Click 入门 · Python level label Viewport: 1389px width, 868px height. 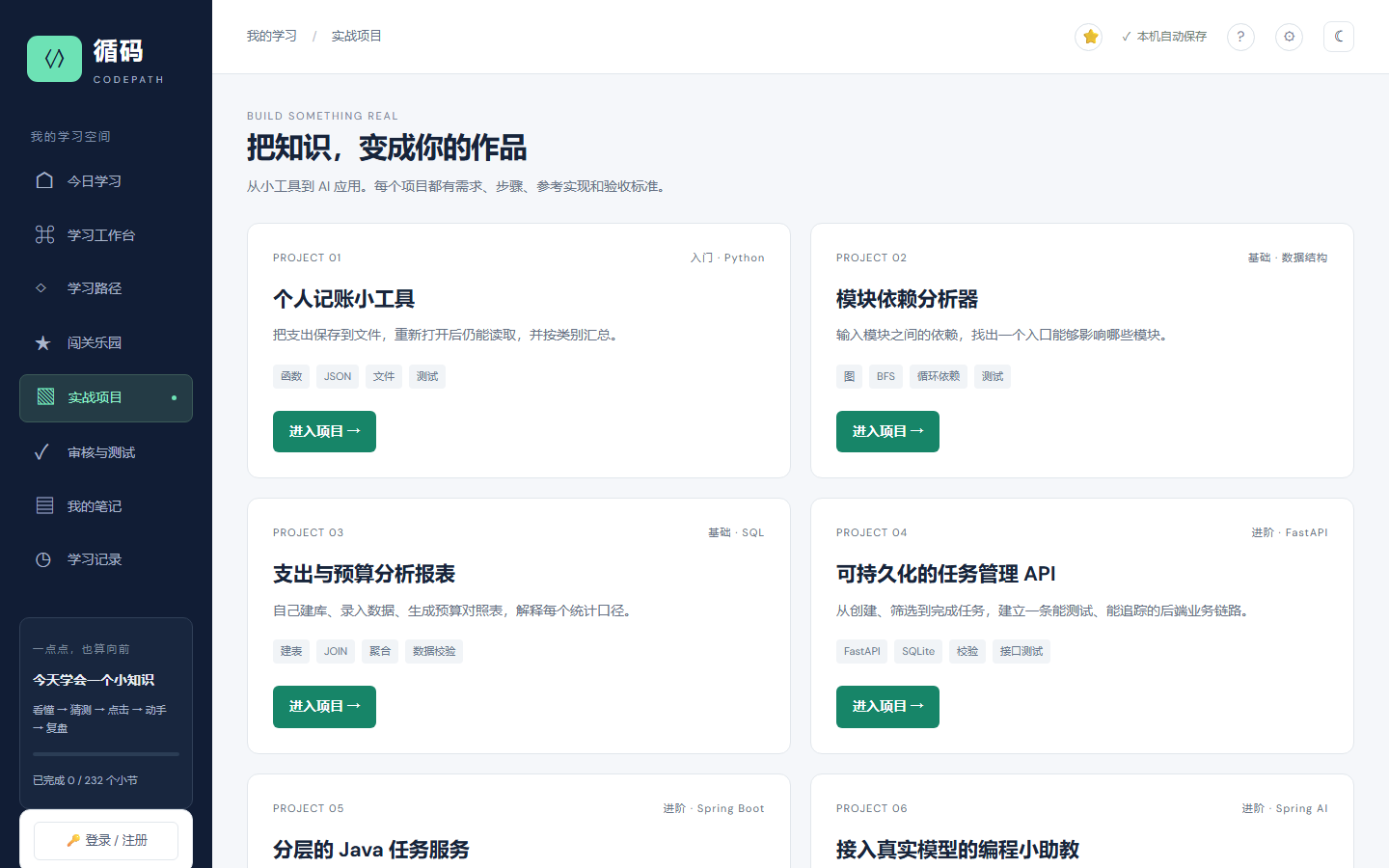[727, 258]
